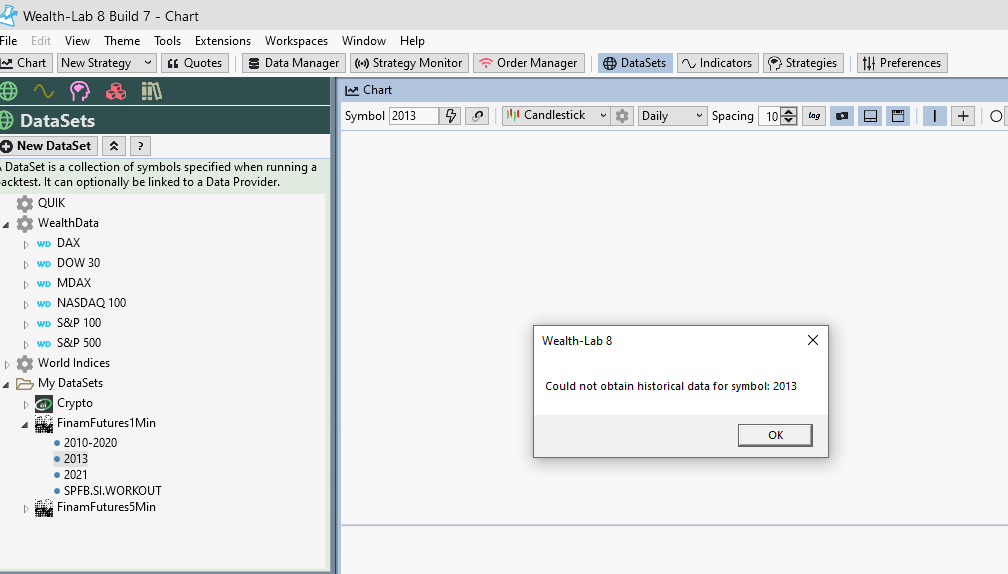
Task: Open the View menu
Action: pyautogui.click(x=77, y=40)
